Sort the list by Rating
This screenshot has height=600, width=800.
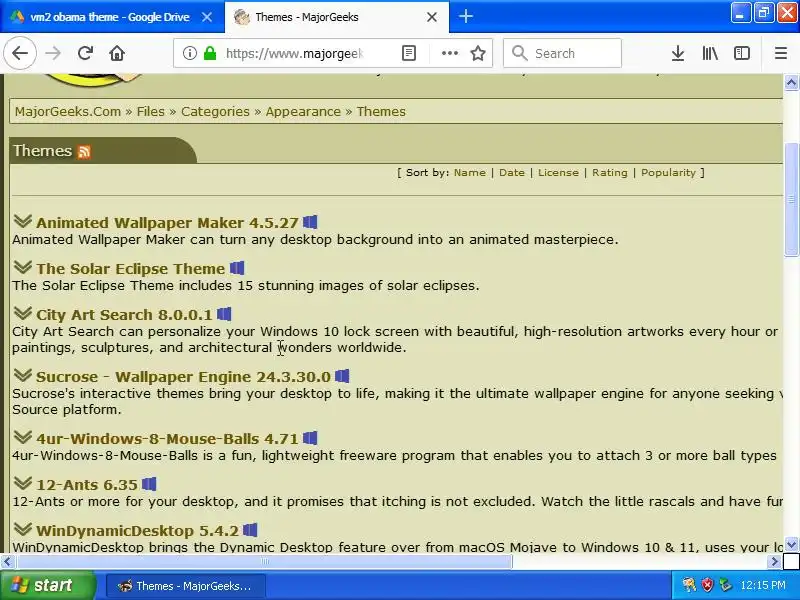coord(610,172)
